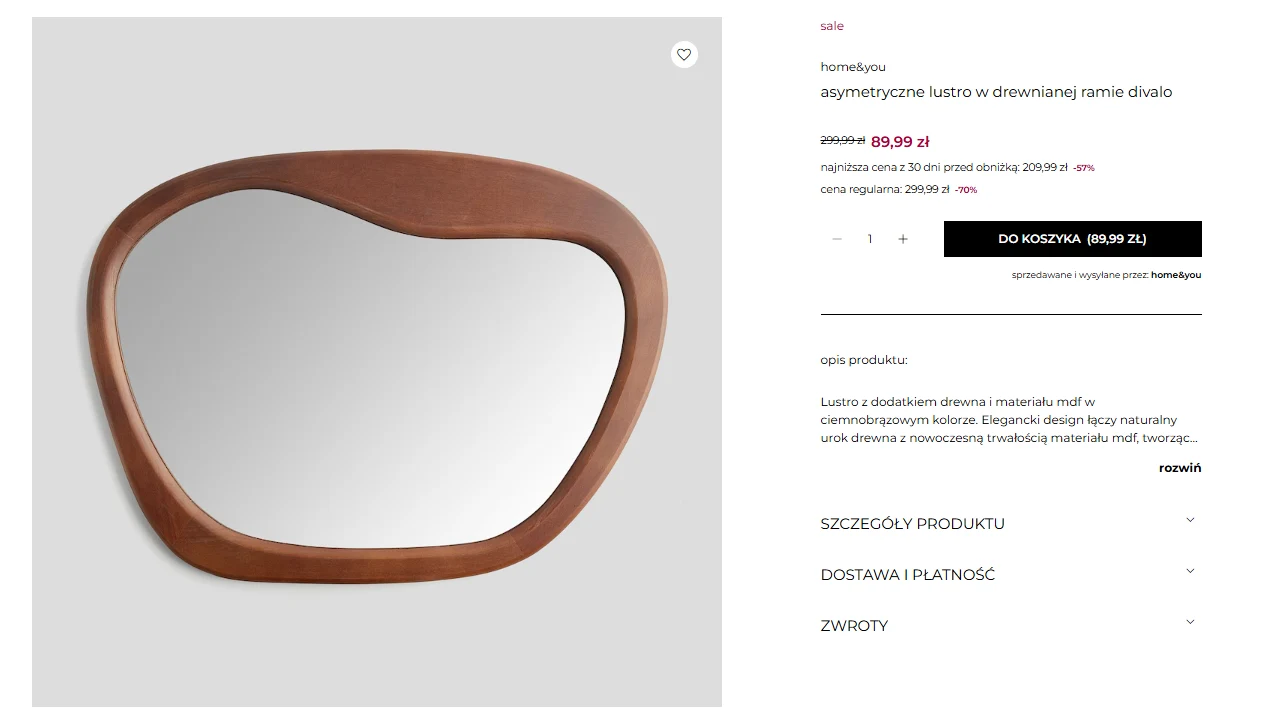Add mirror to wishlist with heart icon
The image size is (1269, 718).
point(684,55)
